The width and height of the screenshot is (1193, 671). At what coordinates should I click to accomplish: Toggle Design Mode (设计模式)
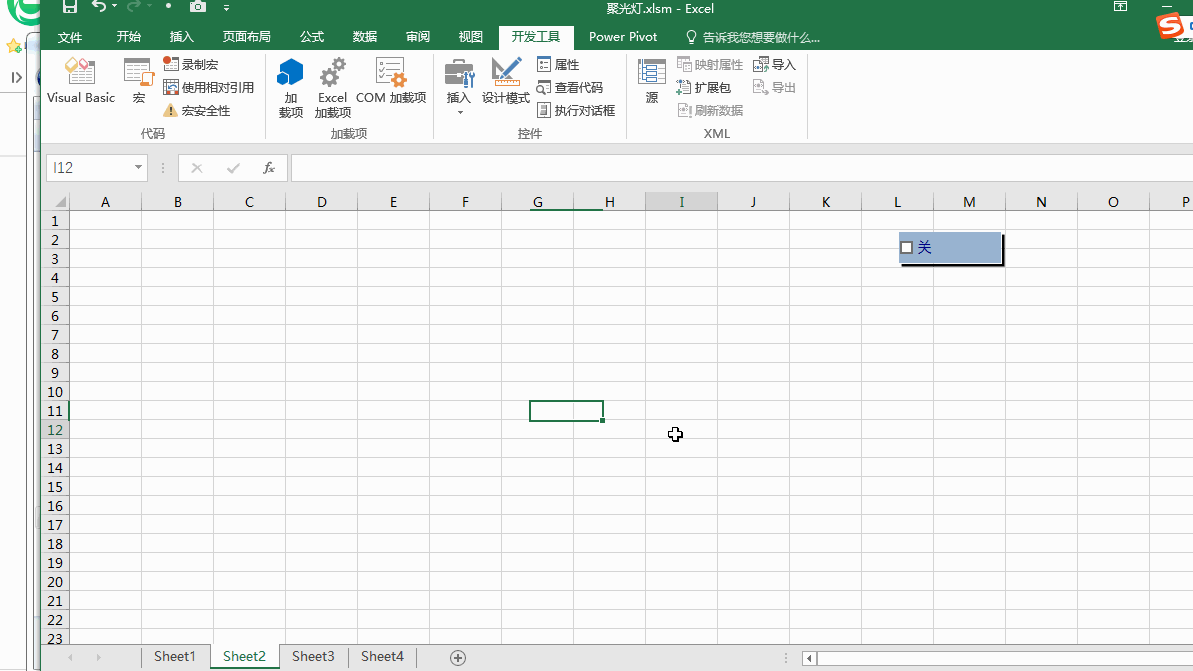click(506, 81)
